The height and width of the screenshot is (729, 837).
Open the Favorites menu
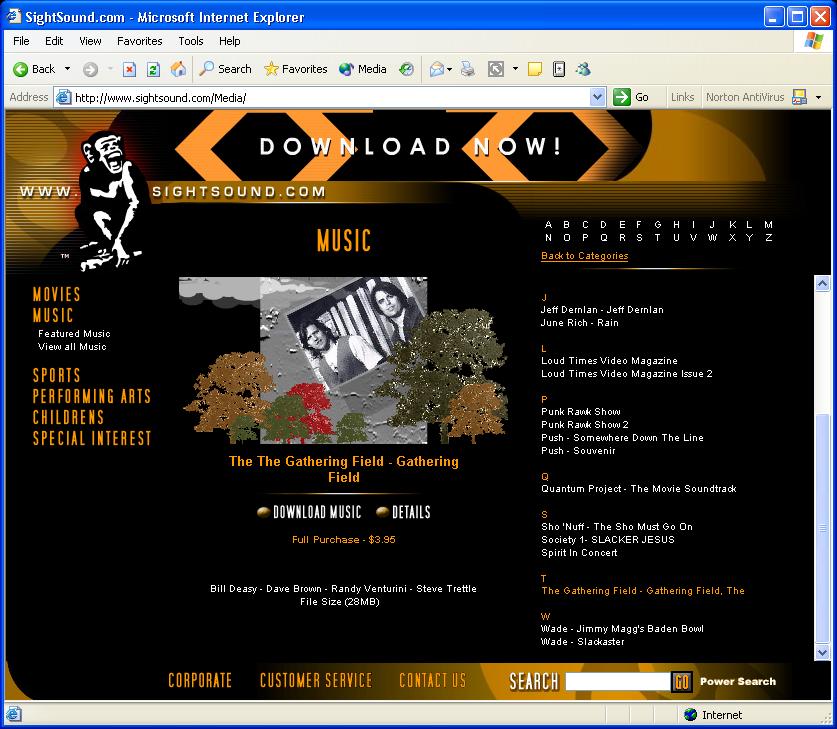click(x=139, y=41)
